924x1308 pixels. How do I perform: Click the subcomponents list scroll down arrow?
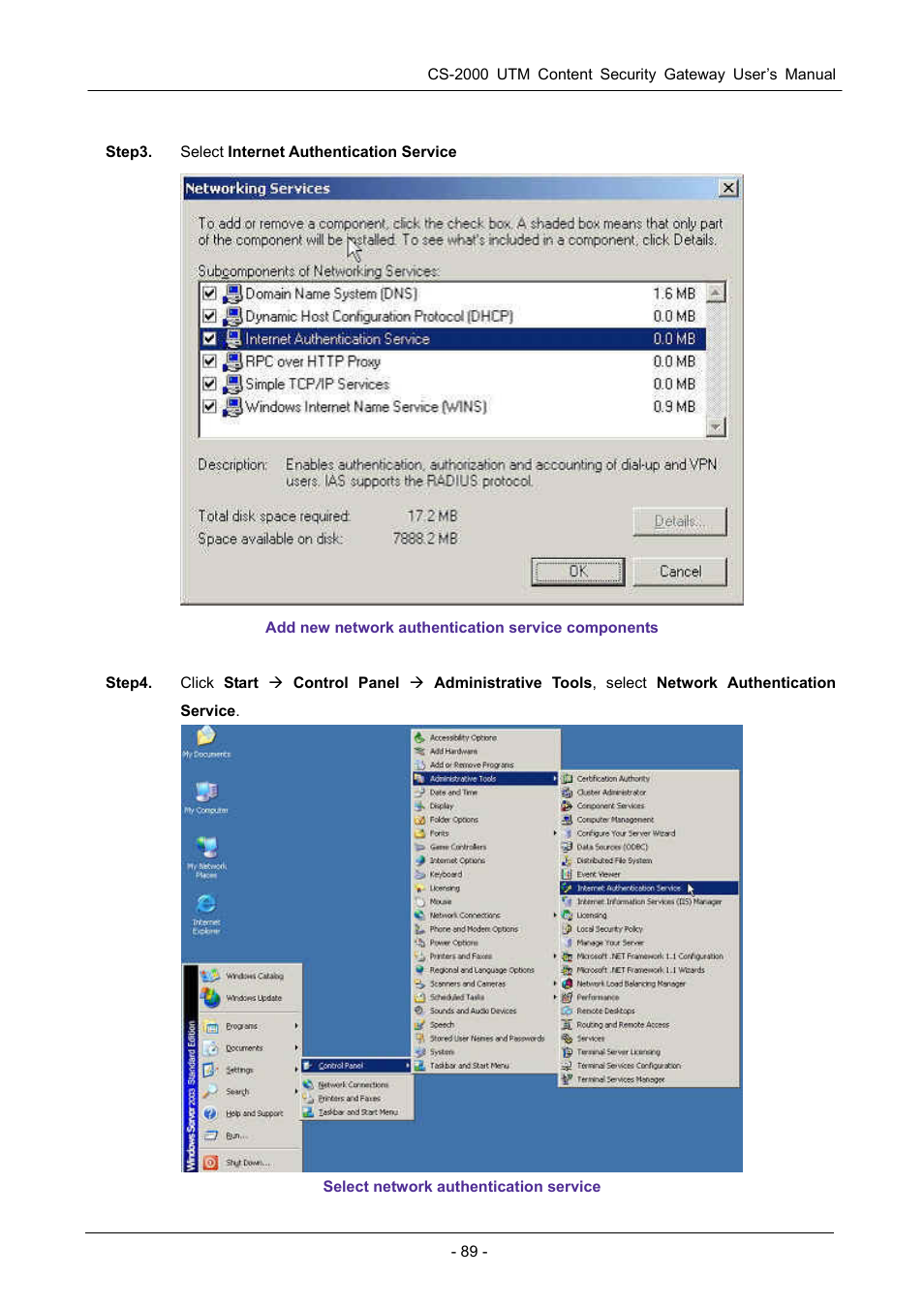[x=716, y=426]
